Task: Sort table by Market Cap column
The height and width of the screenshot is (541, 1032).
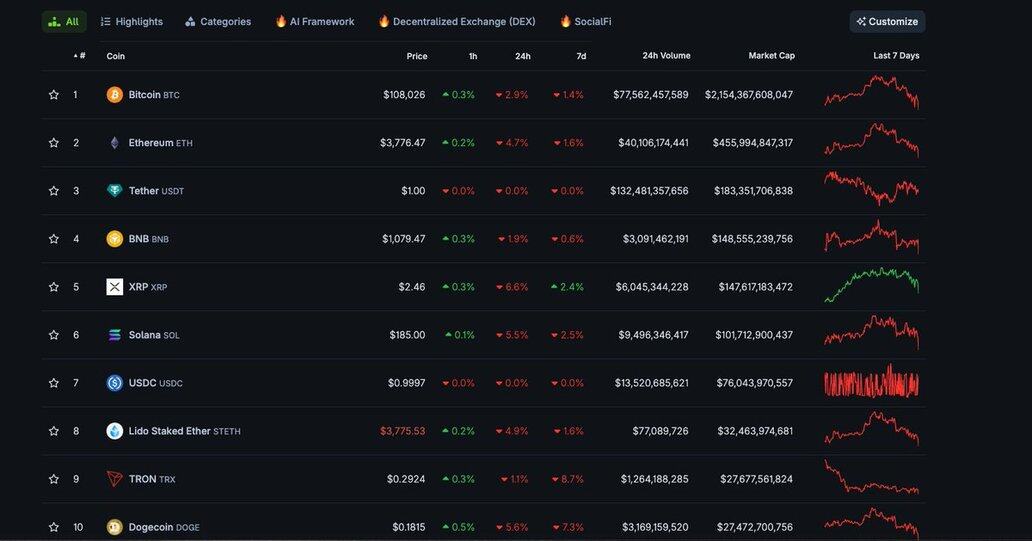Action: (771, 56)
